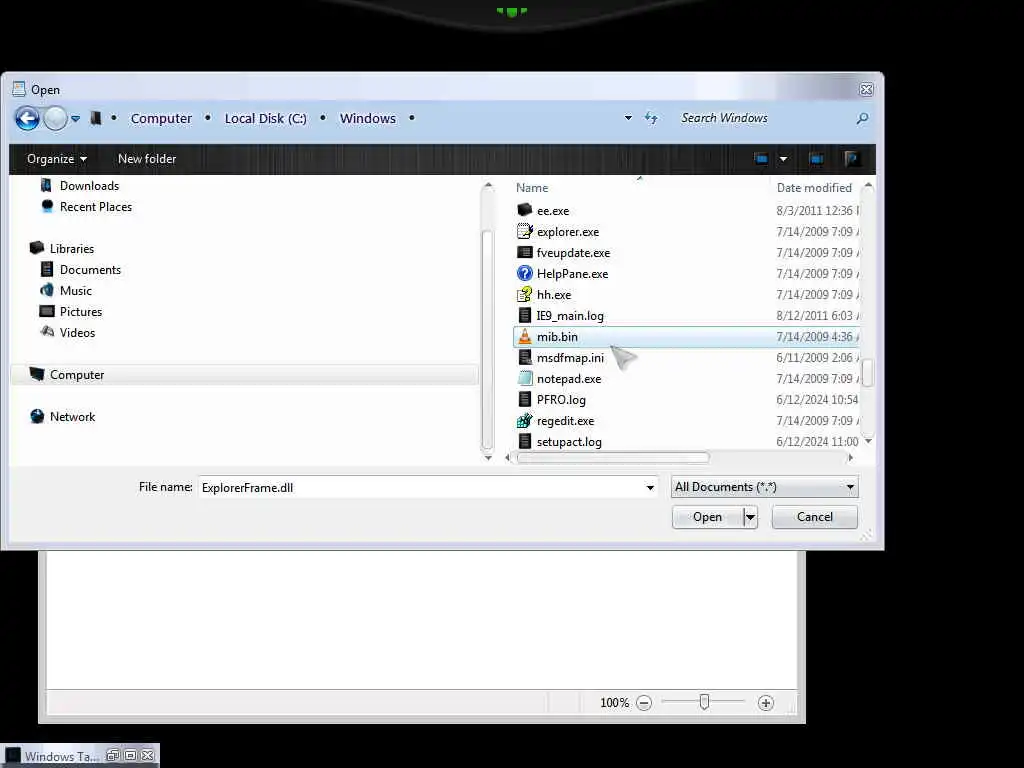The height and width of the screenshot is (768, 1024).
Task: Open Downloads in the navigation pane
Action: 89,185
